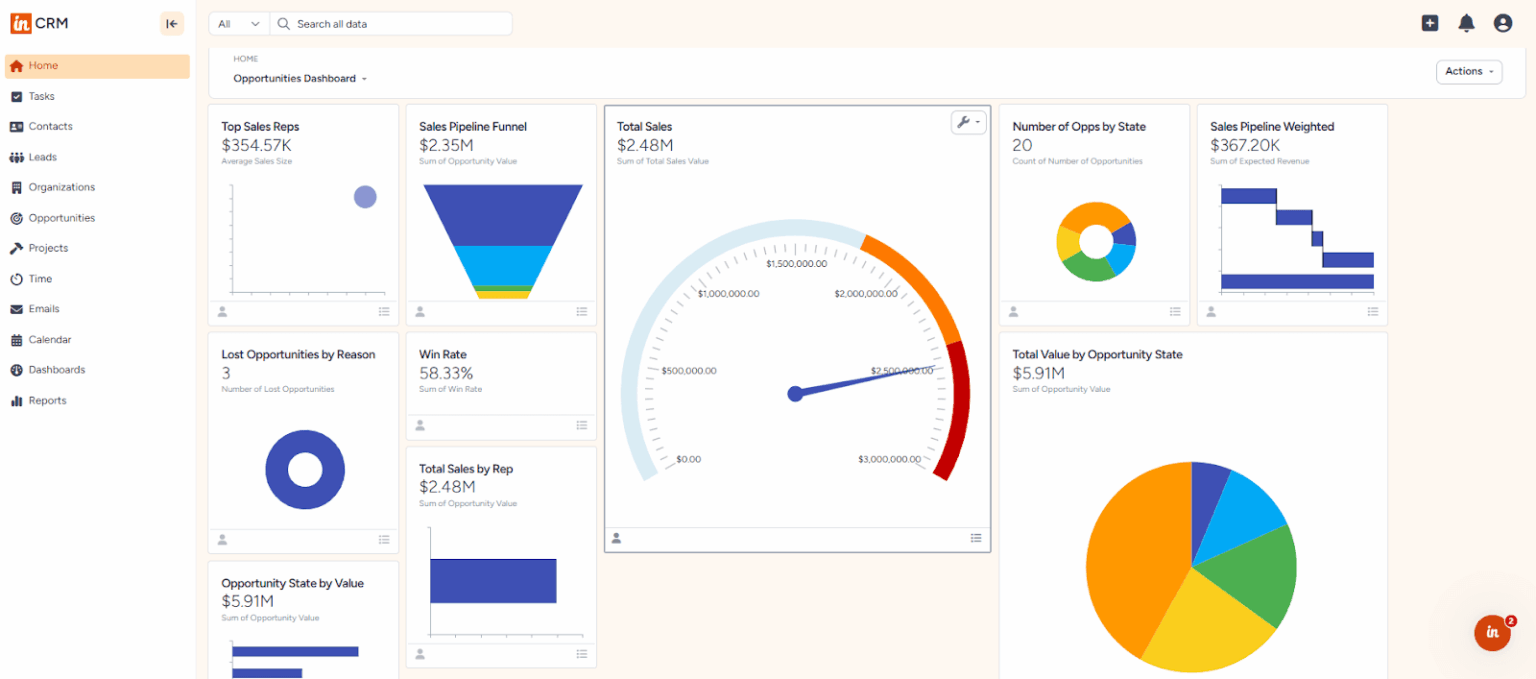Open the Actions dropdown
This screenshot has width=1536, height=679.
click(x=1469, y=71)
